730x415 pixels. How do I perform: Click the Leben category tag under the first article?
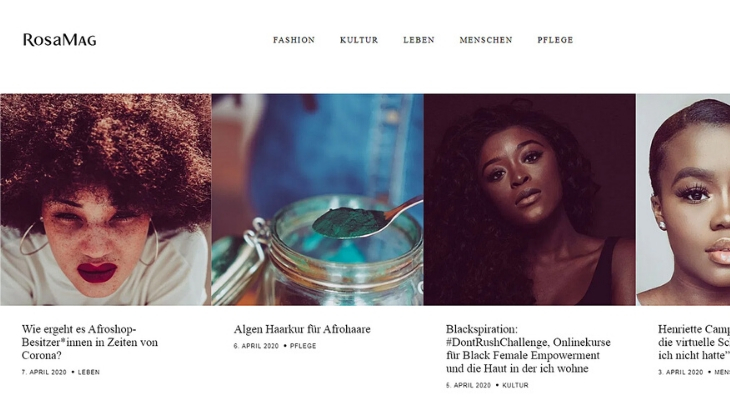[x=88, y=372]
